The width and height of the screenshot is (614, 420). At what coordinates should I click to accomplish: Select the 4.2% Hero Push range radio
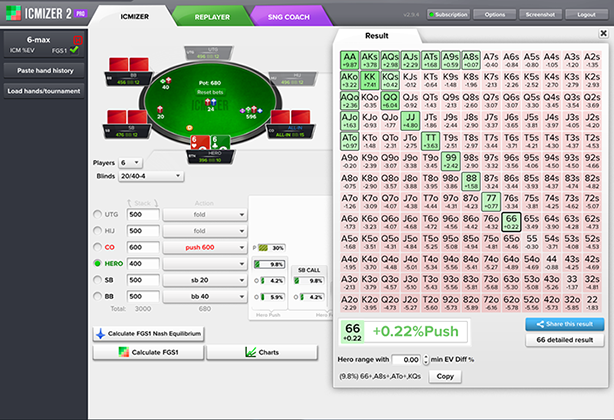pyautogui.click(x=256, y=281)
